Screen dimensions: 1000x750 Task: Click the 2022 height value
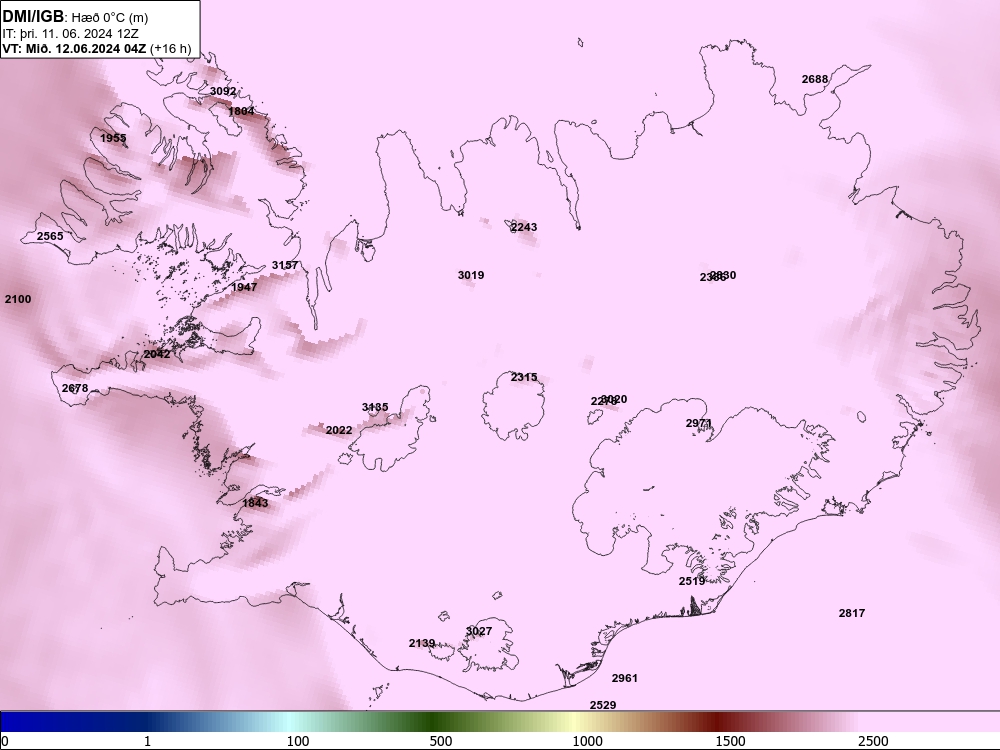tap(339, 430)
